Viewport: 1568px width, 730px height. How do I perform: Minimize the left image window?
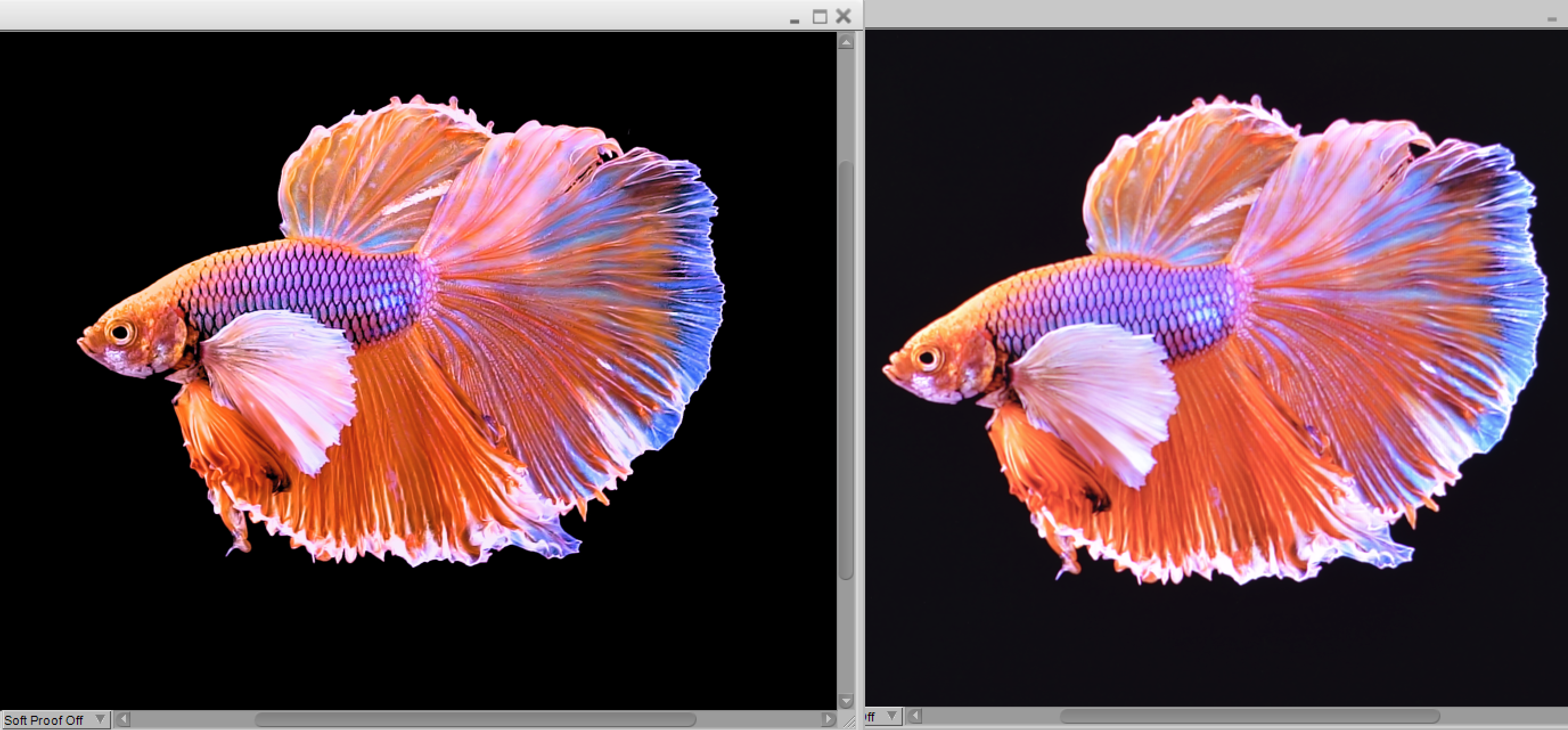click(x=795, y=21)
